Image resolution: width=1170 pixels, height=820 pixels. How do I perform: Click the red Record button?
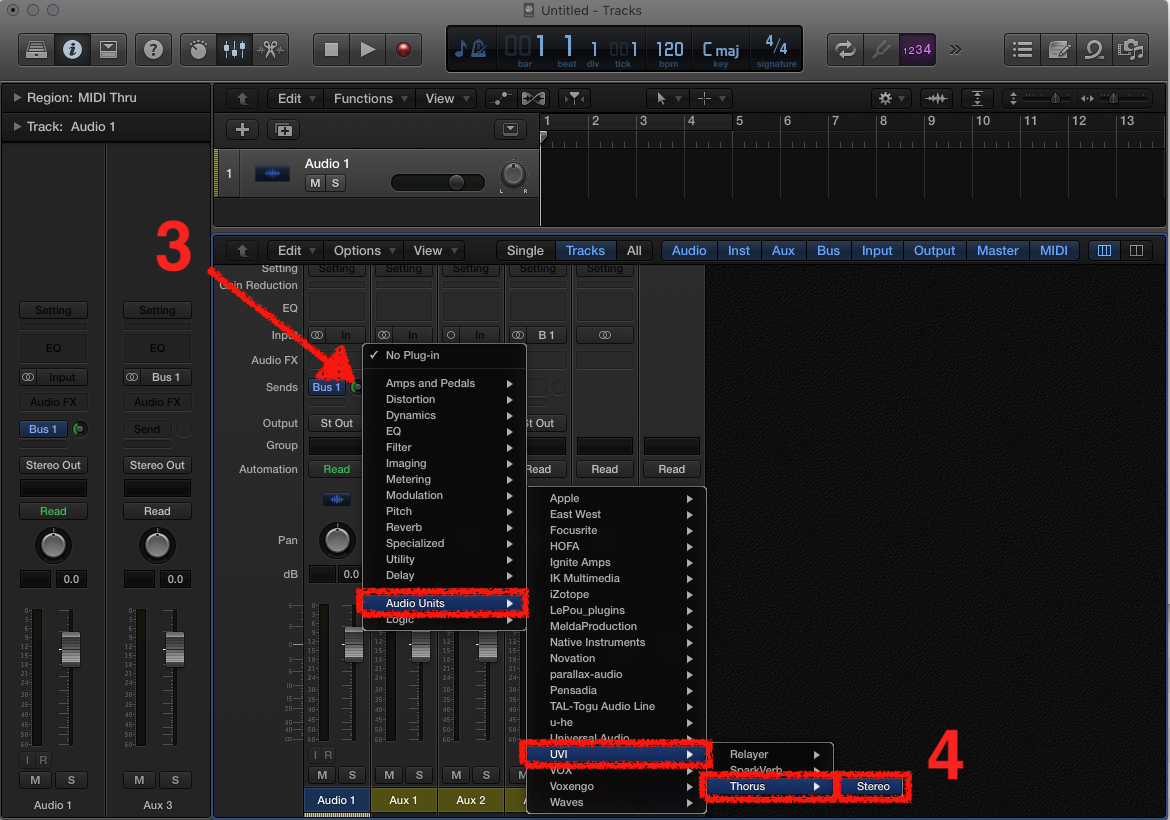tap(403, 50)
